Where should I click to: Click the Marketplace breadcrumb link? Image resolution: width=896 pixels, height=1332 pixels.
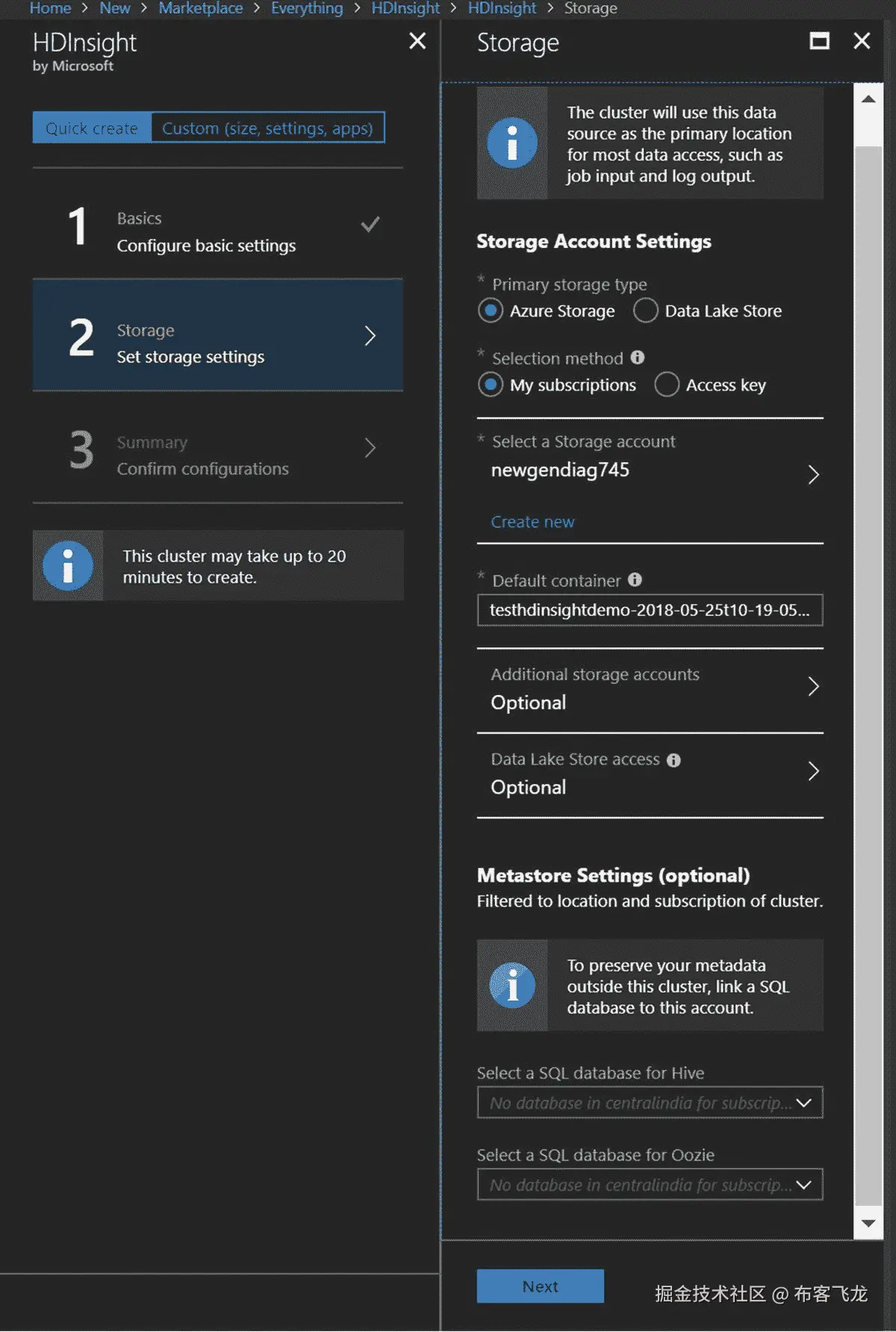[200, 8]
